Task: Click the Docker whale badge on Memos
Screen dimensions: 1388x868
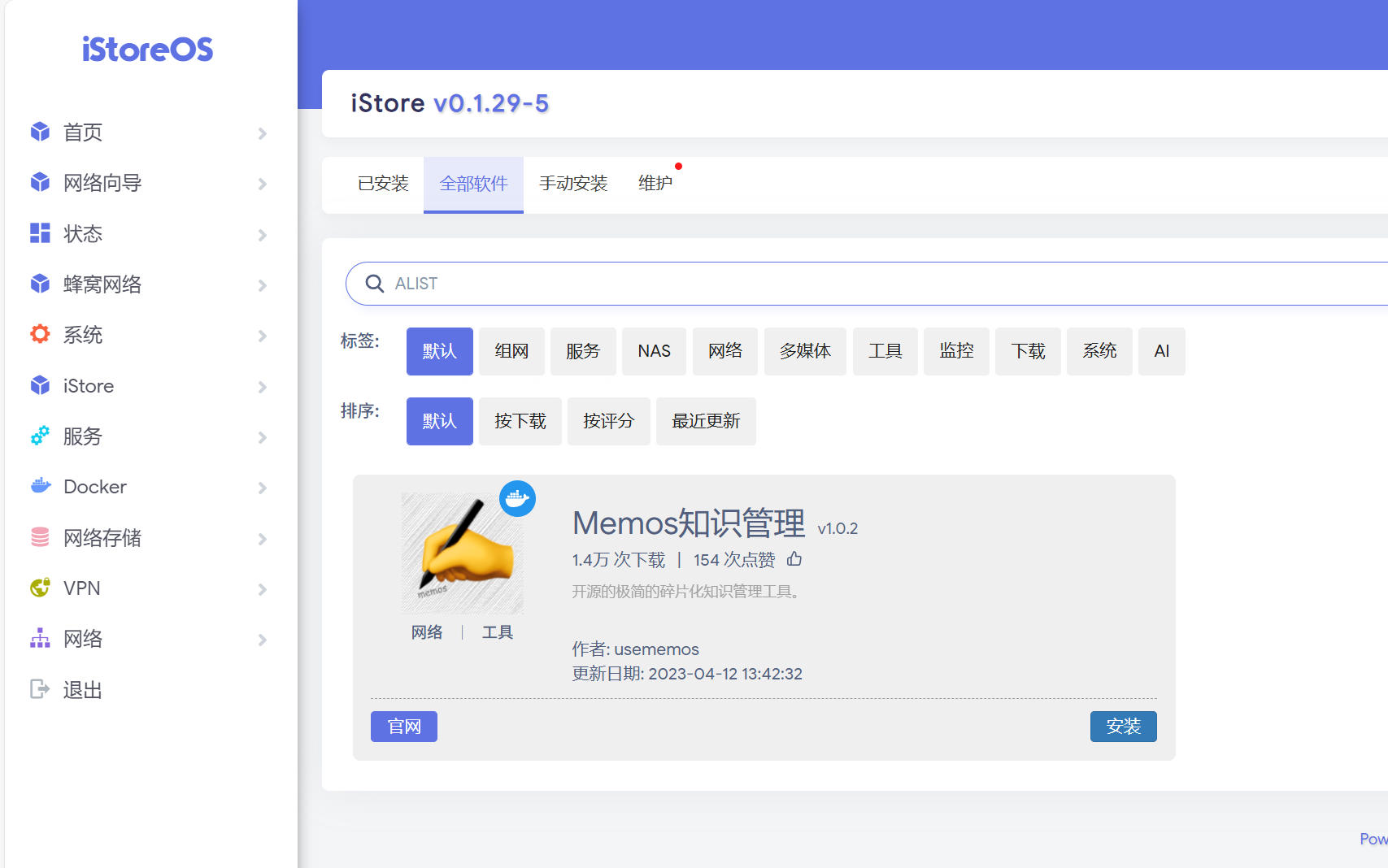Action: [517, 498]
